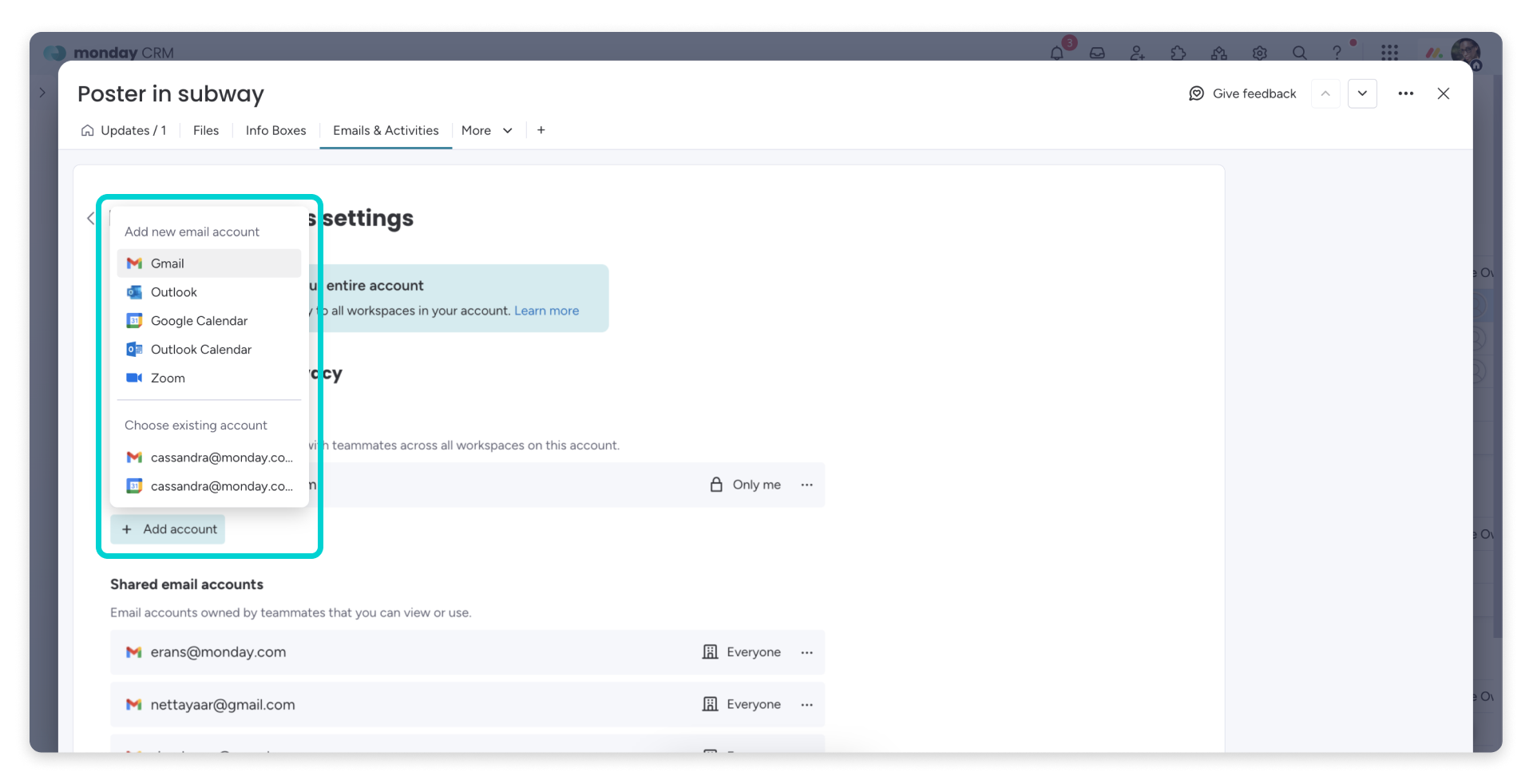This screenshot has height=784, width=1533.
Task: Open the item's three-dot options menu
Action: tap(1406, 93)
